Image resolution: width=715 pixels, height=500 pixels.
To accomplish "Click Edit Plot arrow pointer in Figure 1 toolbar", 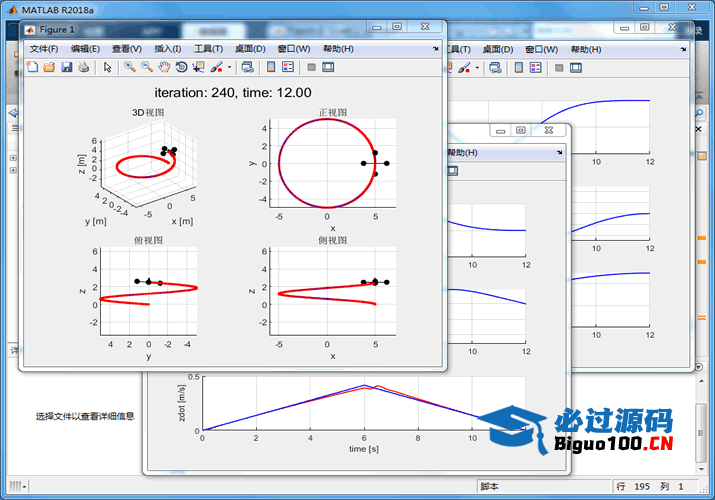I will click(x=107, y=67).
